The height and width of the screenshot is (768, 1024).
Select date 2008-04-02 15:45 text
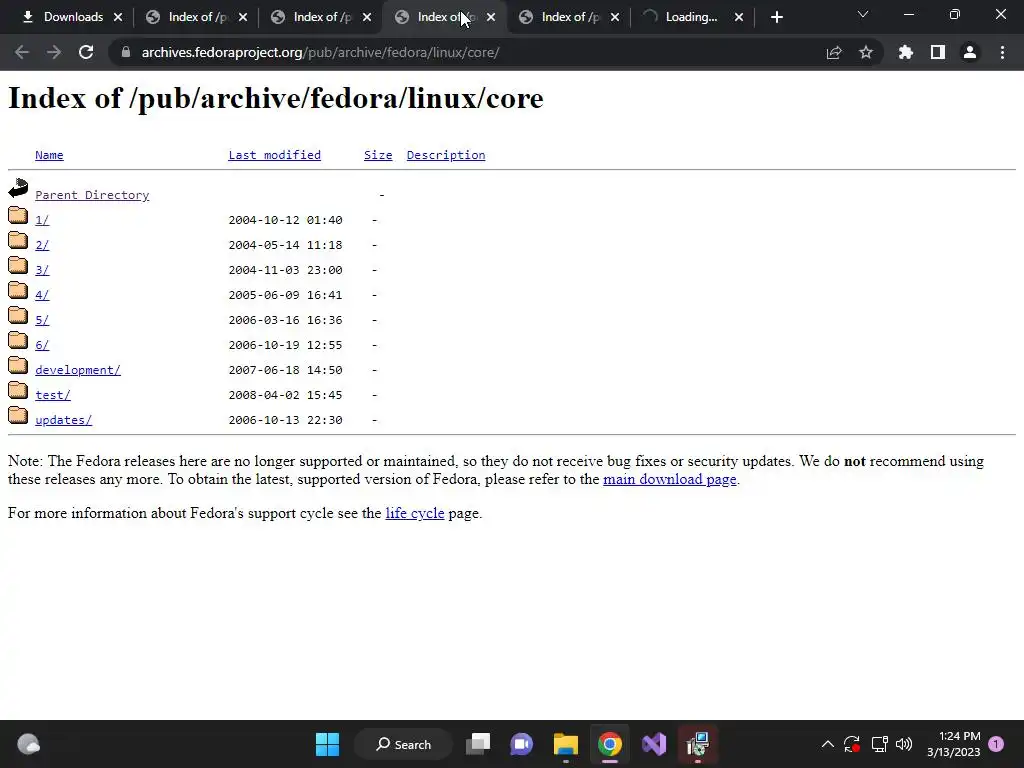(x=285, y=395)
